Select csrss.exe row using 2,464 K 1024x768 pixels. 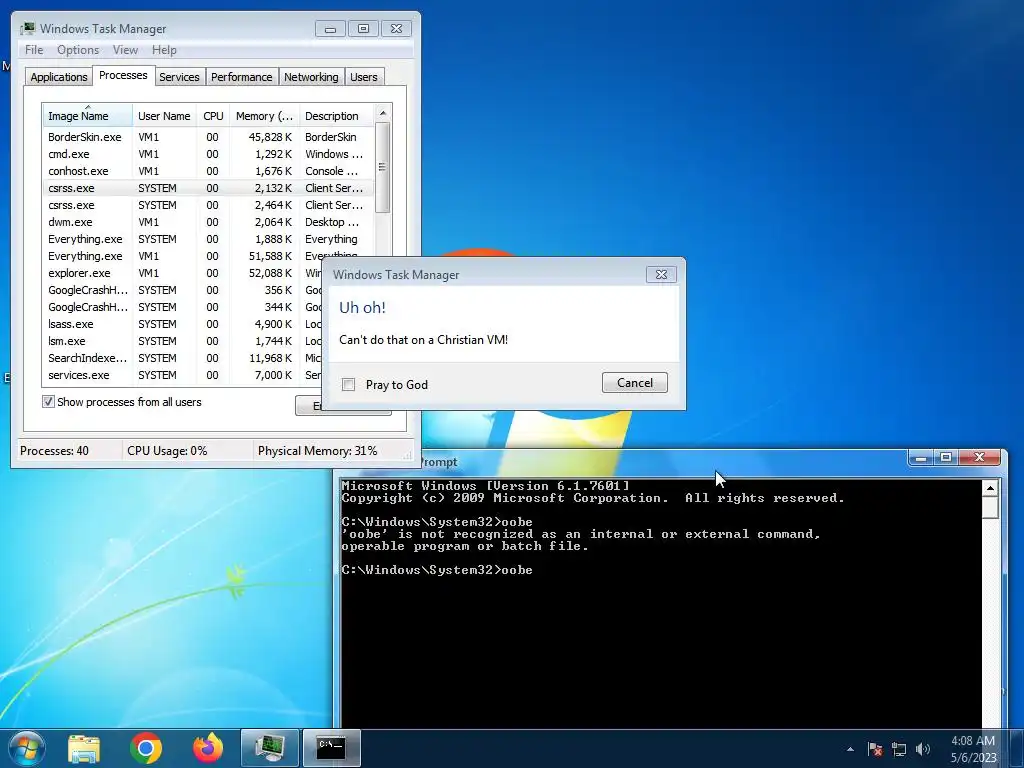208,205
